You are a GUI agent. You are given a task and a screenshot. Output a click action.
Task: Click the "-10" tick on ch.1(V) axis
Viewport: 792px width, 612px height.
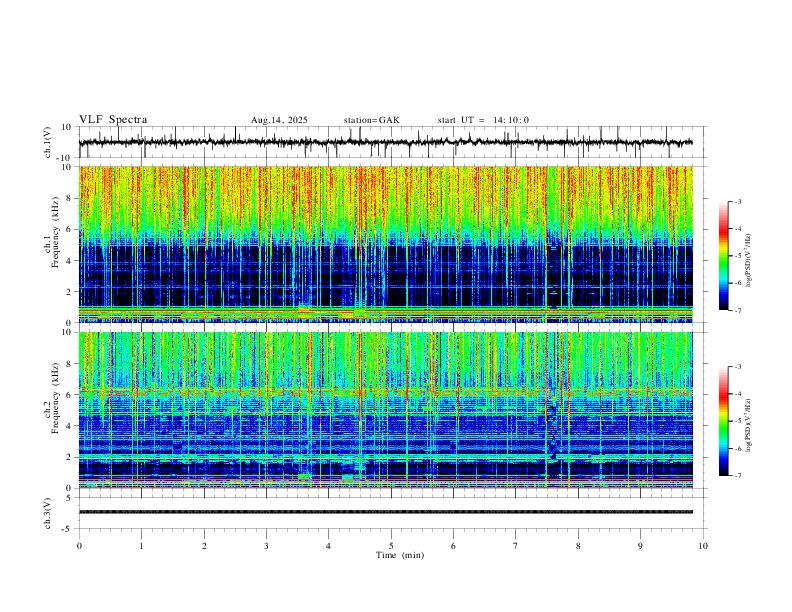[65, 159]
